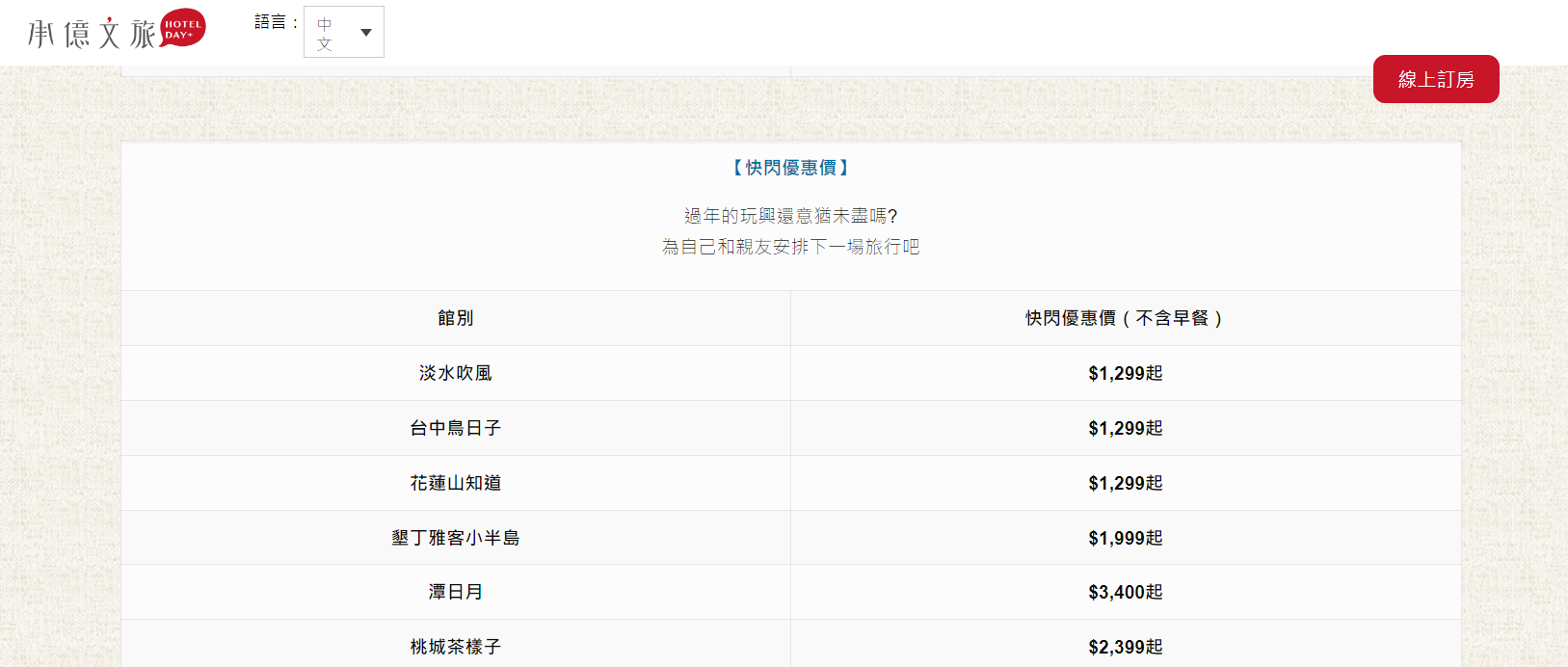This screenshot has width=1568, height=667.
Task: Select the 淡水吹風 hotel row name
Action: (455, 373)
